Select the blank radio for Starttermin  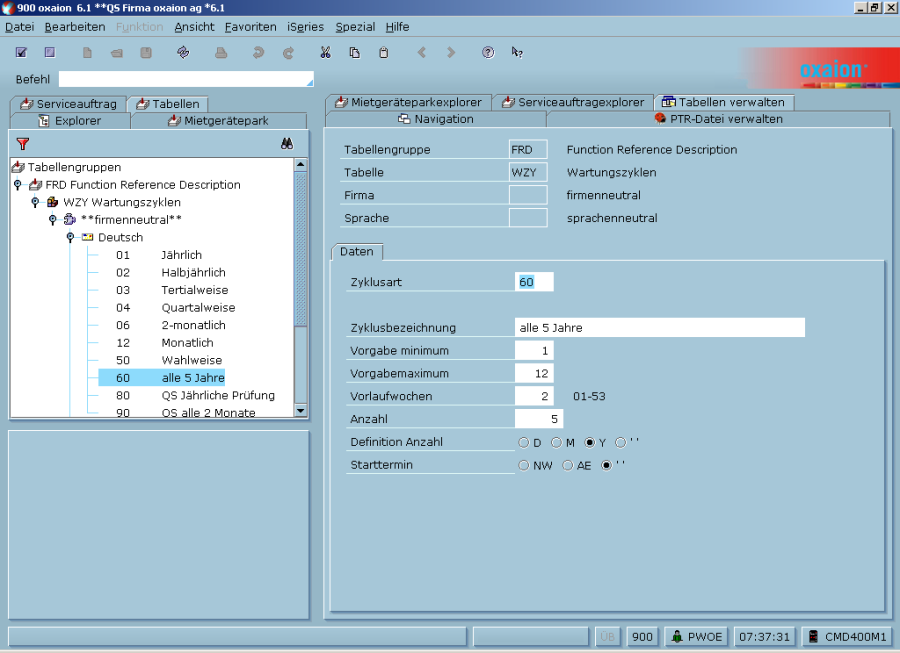(606, 465)
